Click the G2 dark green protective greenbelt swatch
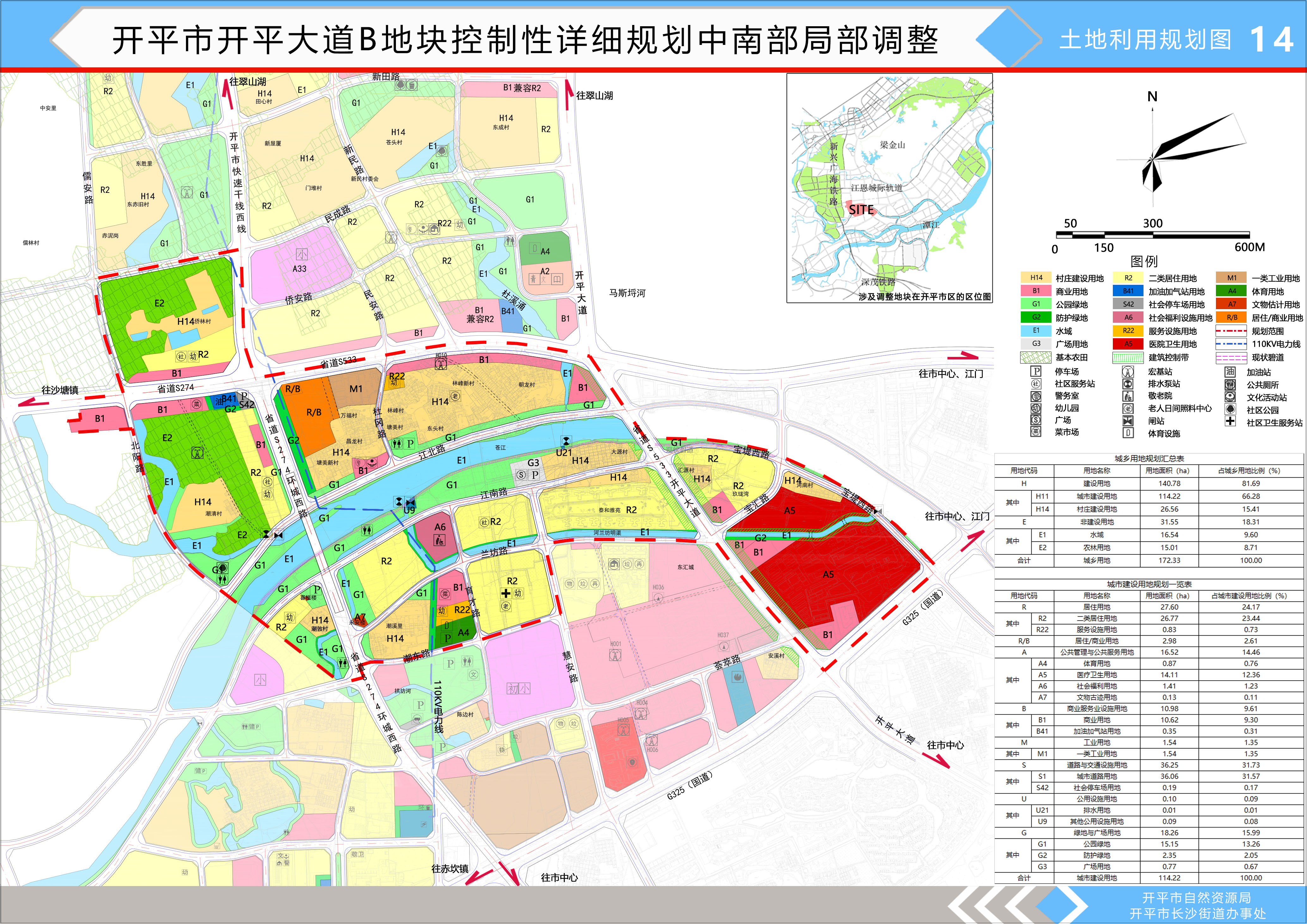 coord(1035,317)
